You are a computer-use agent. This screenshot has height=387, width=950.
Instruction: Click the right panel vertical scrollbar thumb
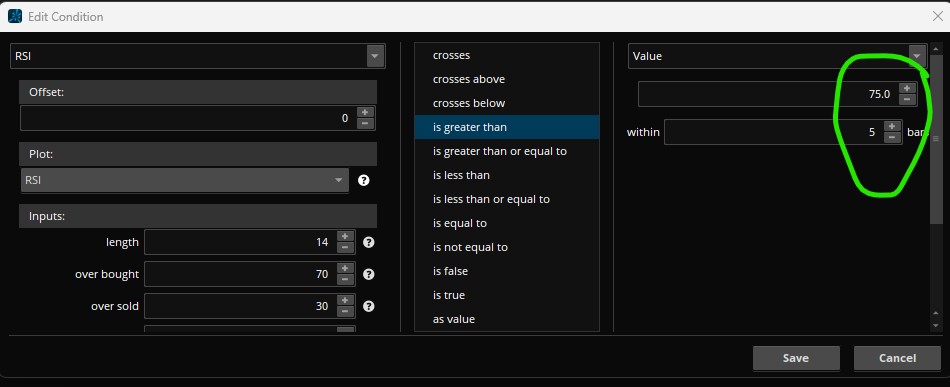tap(936, 138)
